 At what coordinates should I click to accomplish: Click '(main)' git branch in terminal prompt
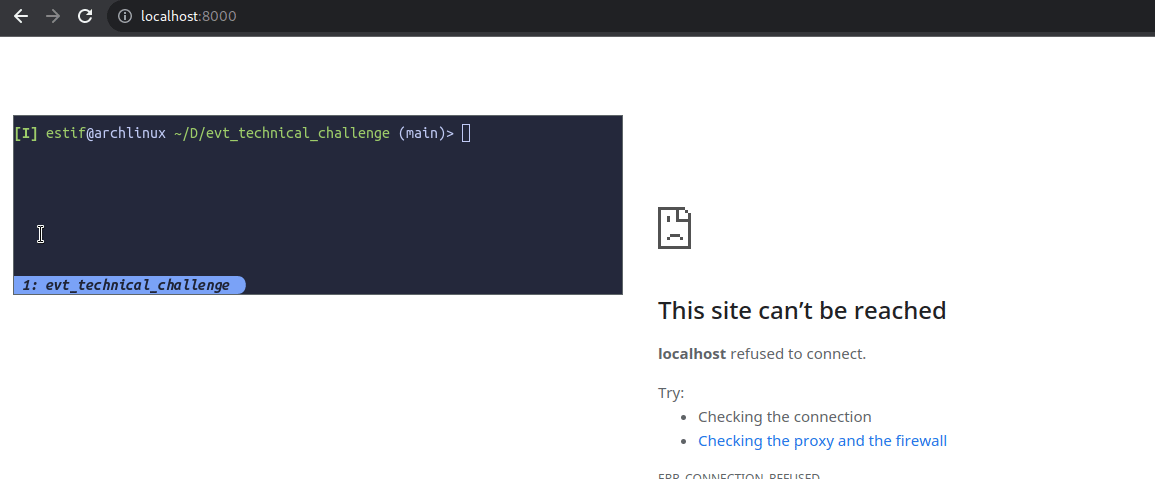422,133
